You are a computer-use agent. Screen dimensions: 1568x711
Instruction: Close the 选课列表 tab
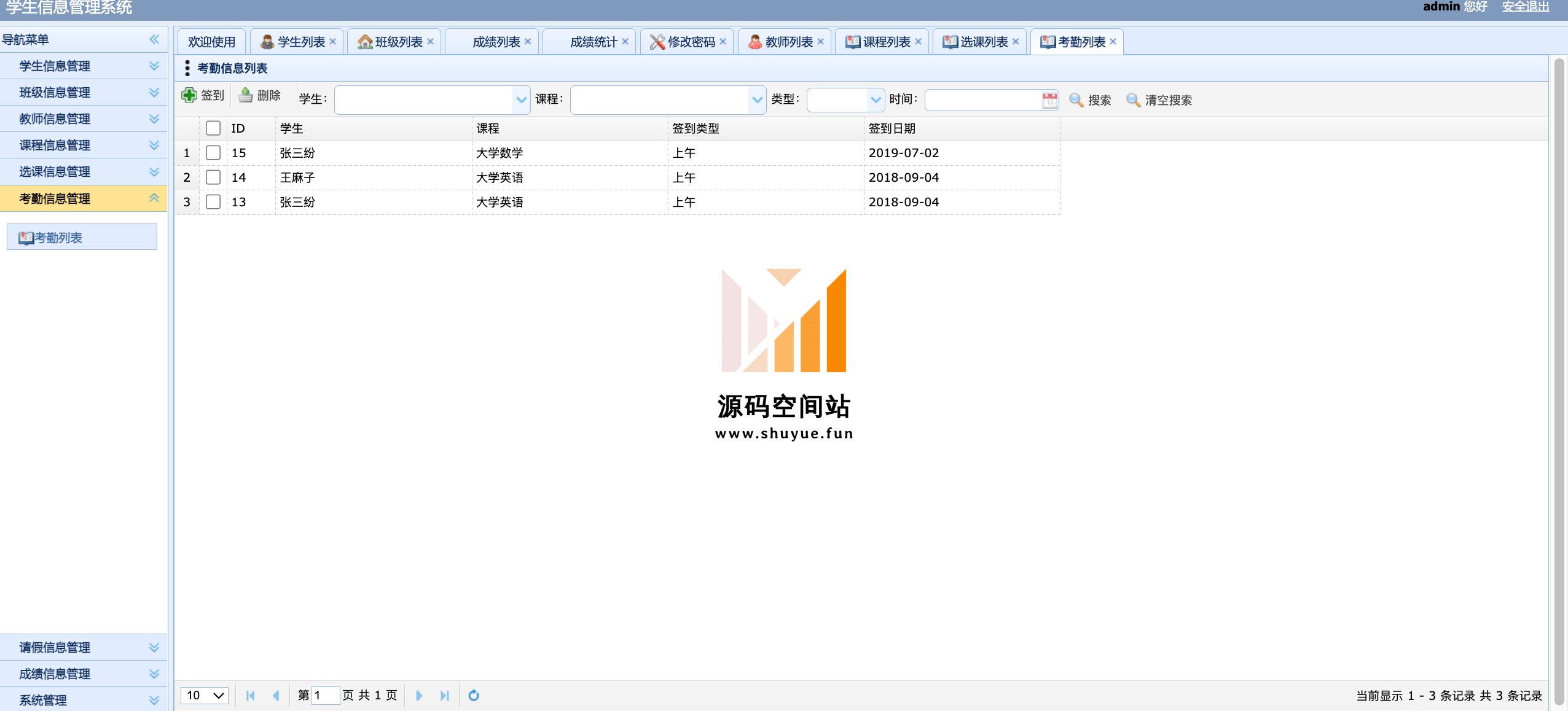pyautogui.click(x=1016, y=42)
